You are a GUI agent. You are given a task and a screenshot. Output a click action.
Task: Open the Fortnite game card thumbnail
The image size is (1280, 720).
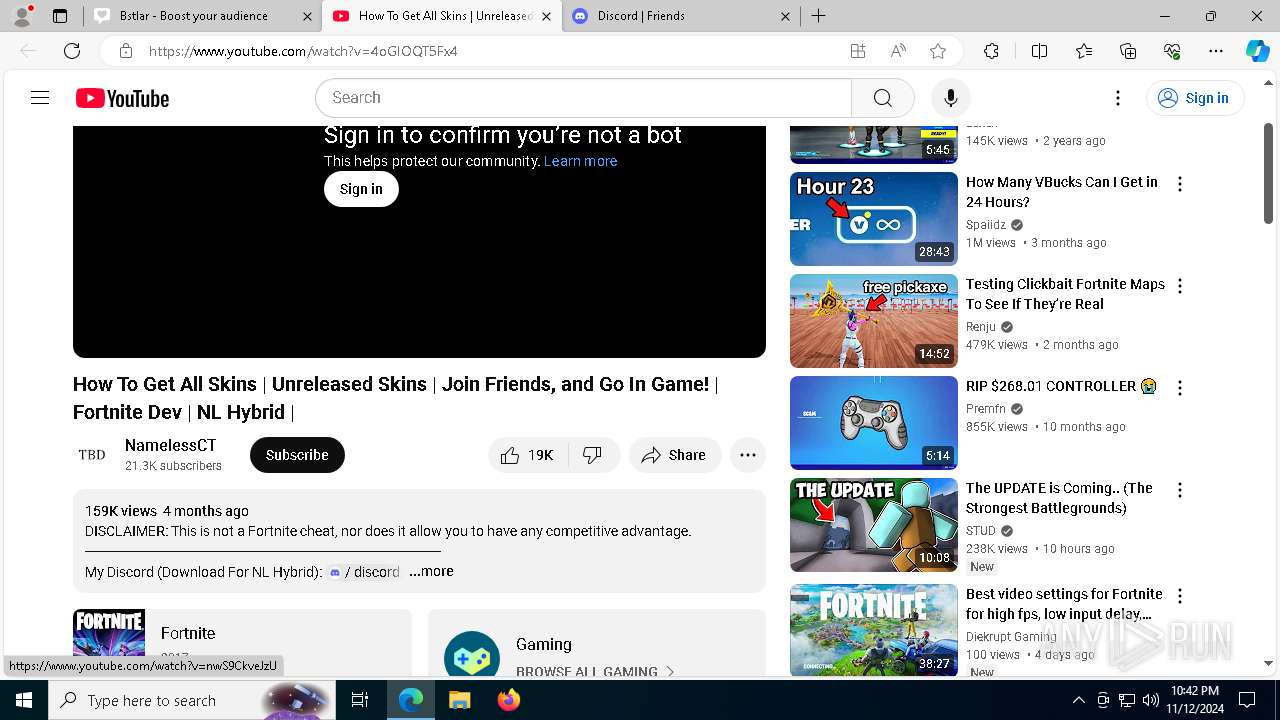[x=109, y=642]
